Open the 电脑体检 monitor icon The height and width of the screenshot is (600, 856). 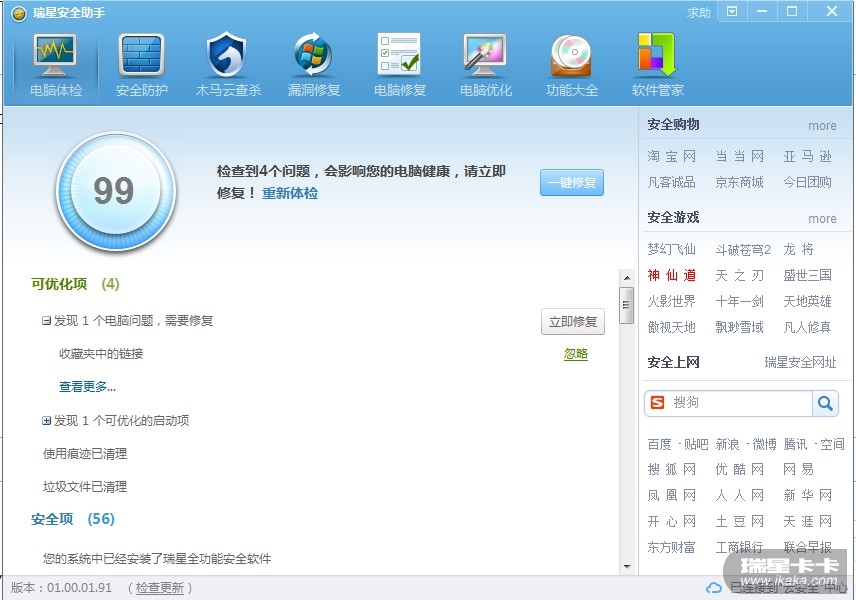[55, 55]
